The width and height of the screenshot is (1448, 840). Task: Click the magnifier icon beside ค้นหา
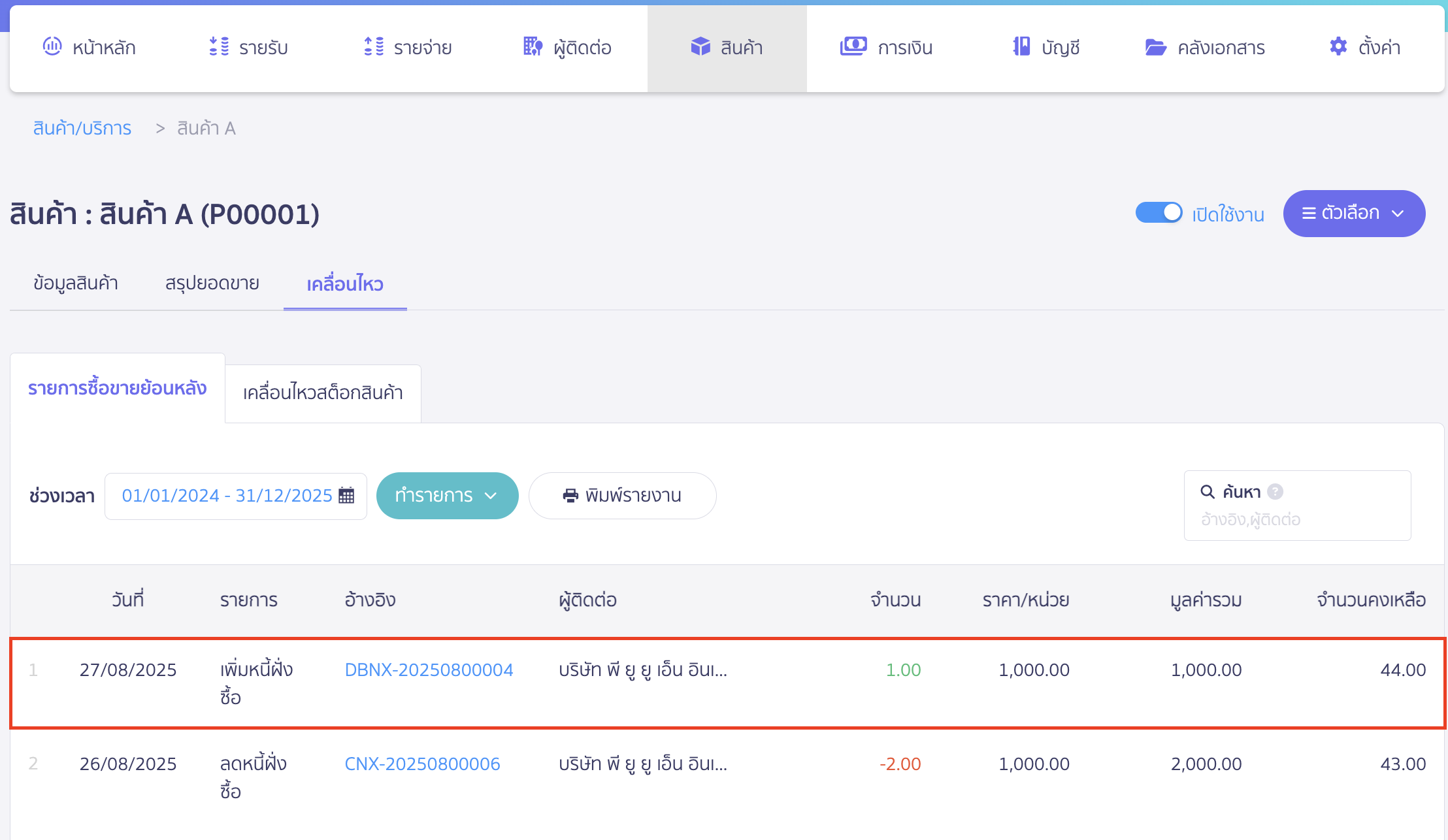pos(1208,492)
